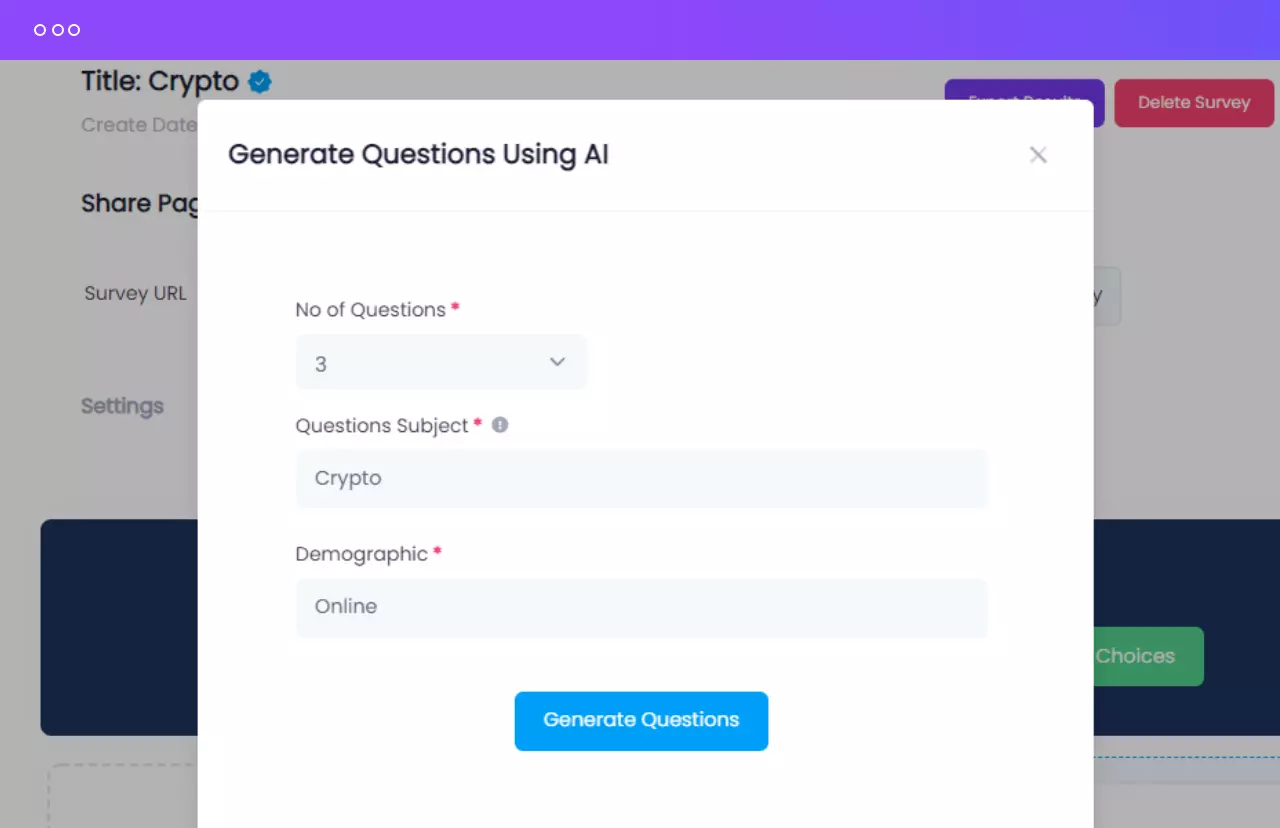Screen dimensions: 1280x828
Task: Click the first window control dot
Action: [x=40, y=30]
